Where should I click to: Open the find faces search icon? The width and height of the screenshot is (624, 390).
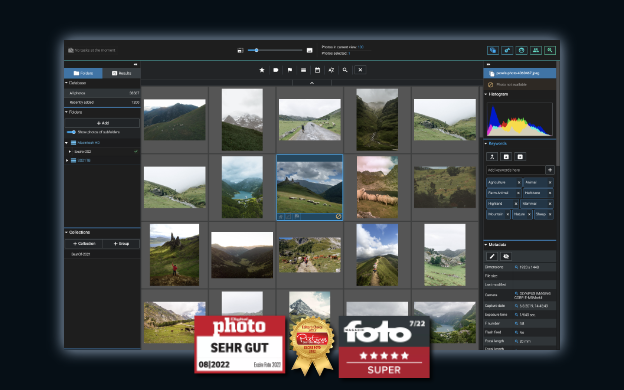point(521,51)
